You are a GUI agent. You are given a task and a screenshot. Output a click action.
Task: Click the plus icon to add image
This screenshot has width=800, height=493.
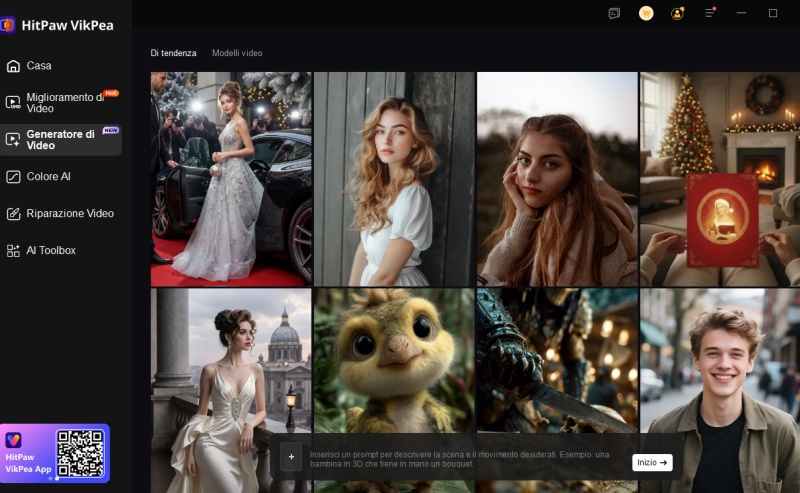(x=292, y=457)
